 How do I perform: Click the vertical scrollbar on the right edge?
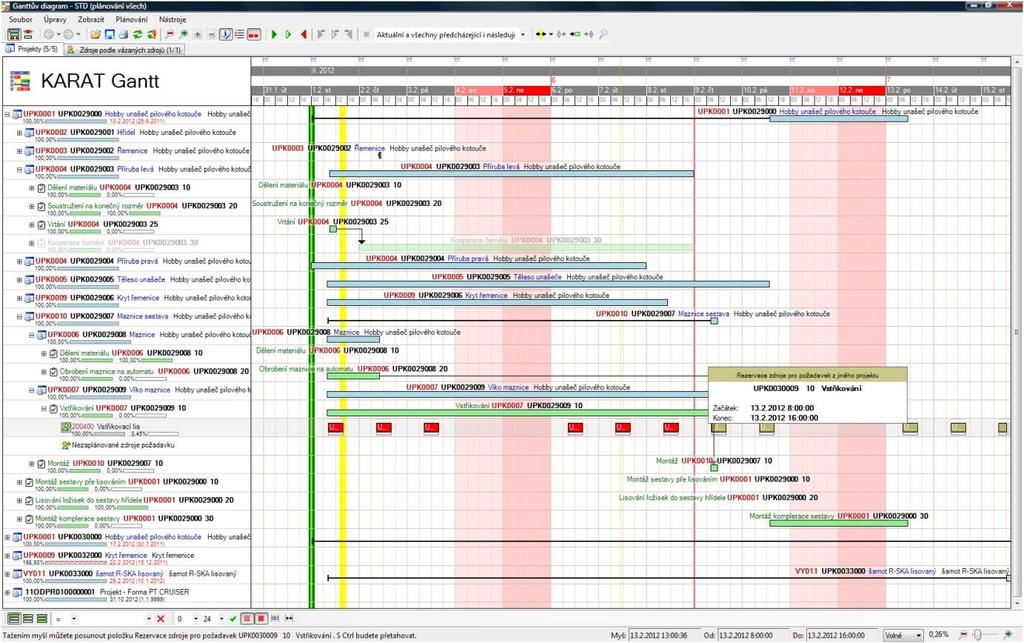pos(1017,333)
